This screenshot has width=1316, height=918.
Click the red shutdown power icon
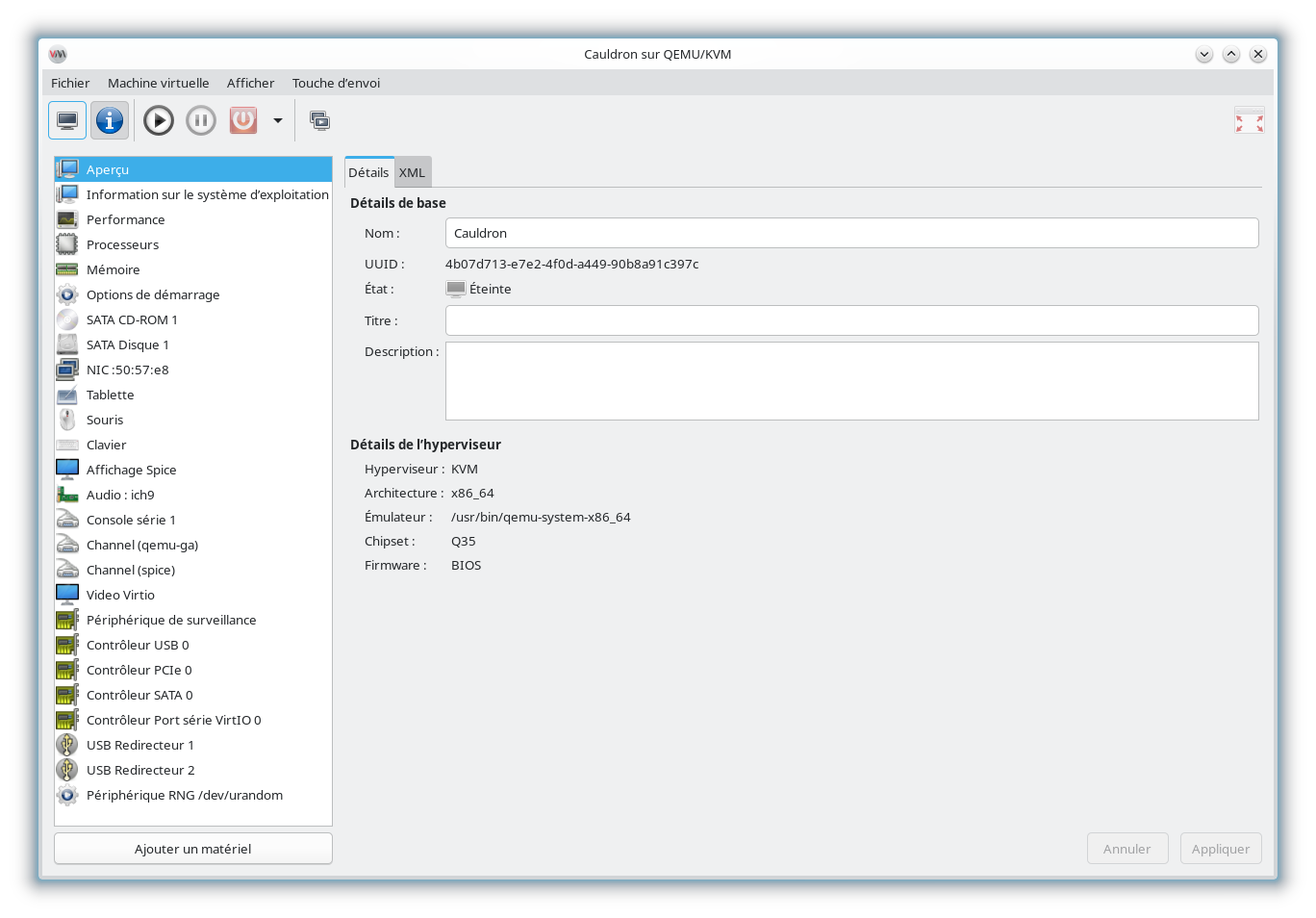243,120
